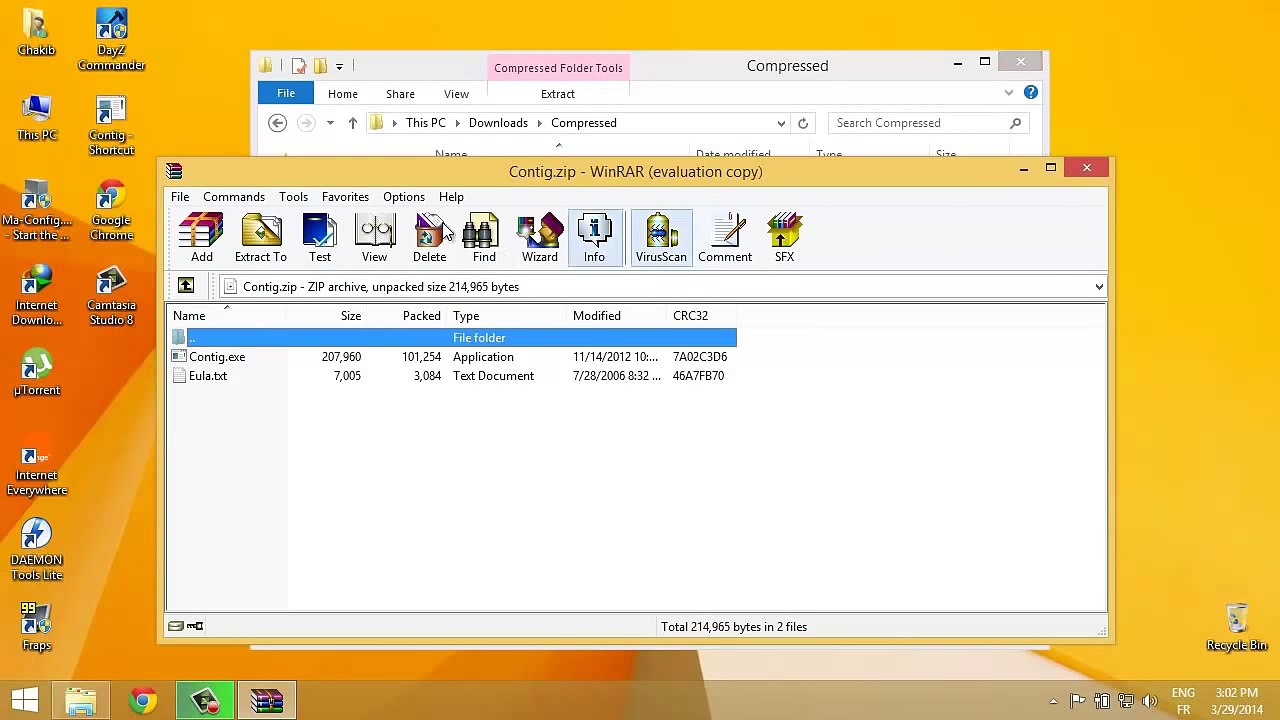Click This PC in the Explorer breadcrumb
The width and height of the screenshot is (1280, 720).
pos(426,123)
